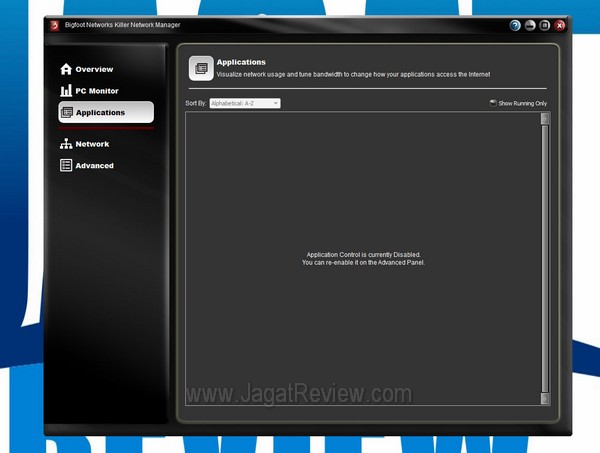Click 'You can re-enable it on the Advanced Panel' text
Image resolution: width=600 pixels, height=453 pixels.
[x=363, y=262]
